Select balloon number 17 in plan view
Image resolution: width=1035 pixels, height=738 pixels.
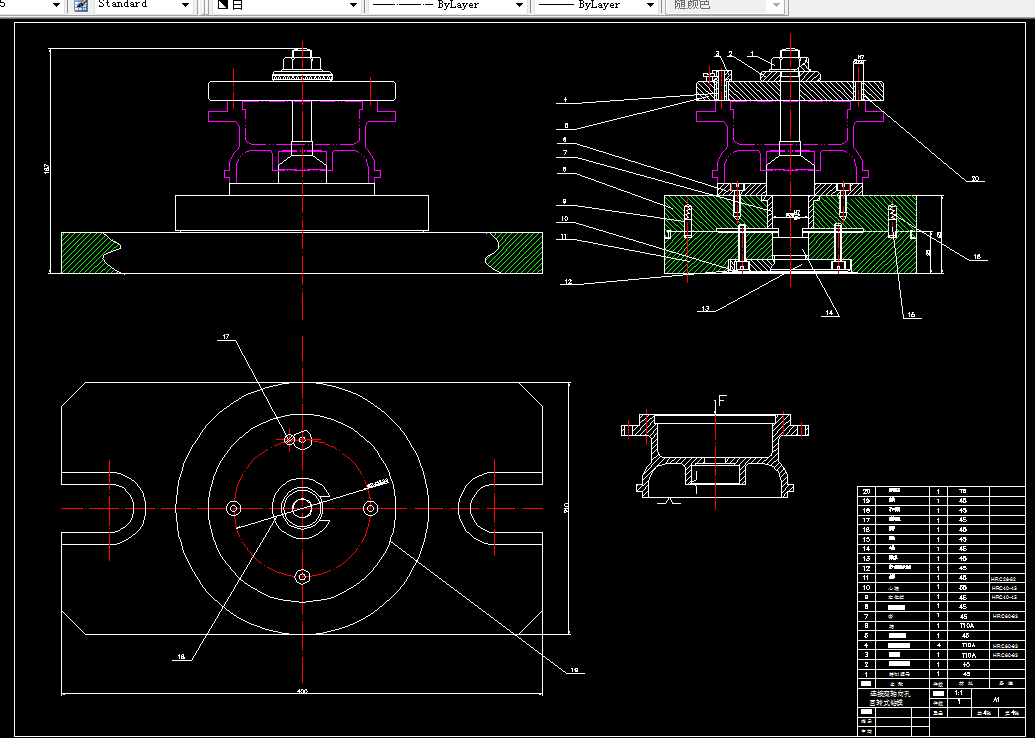pyautogui.click(x=226, y=337)
